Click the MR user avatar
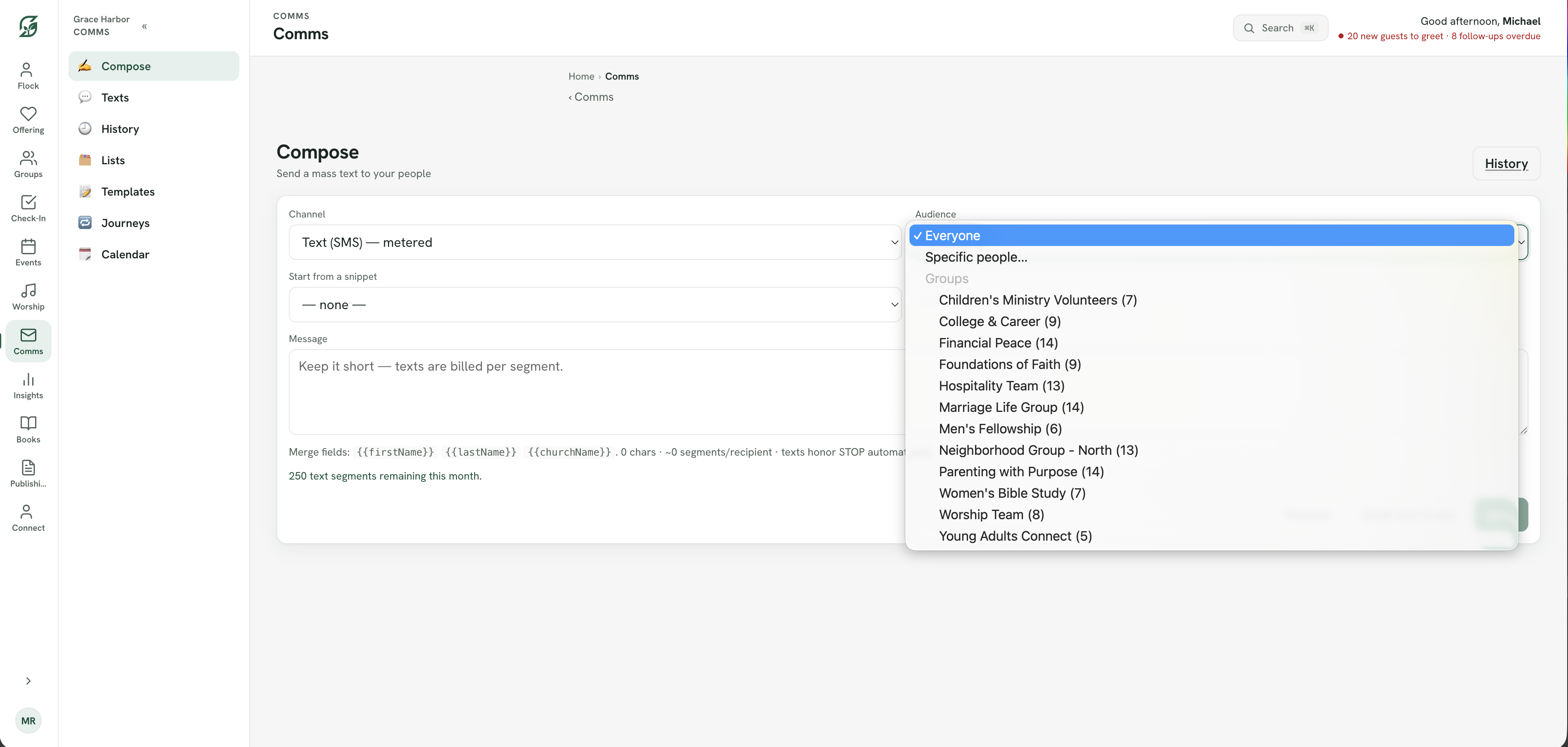The height and width of the screenshot is (747, 1568). [28, 721]
